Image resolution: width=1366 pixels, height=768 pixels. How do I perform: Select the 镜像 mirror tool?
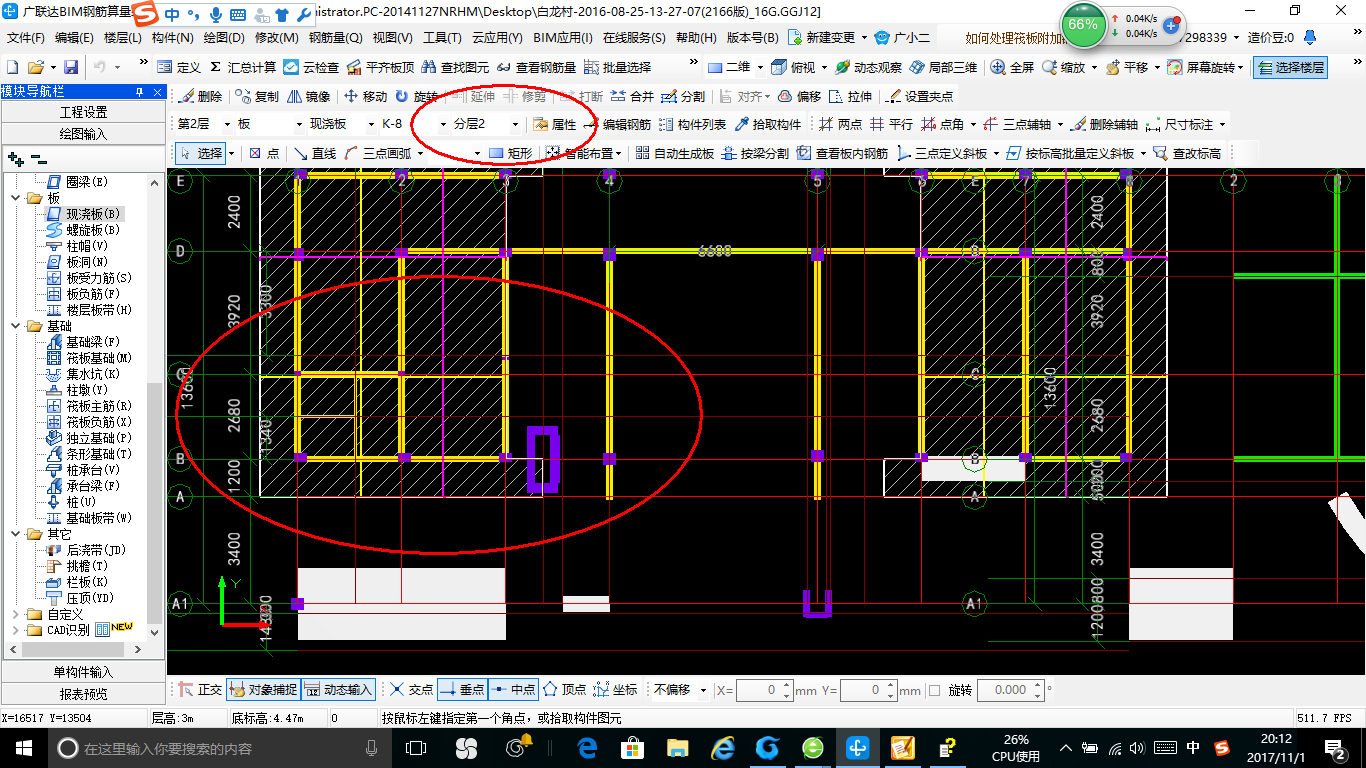point(308,97)
